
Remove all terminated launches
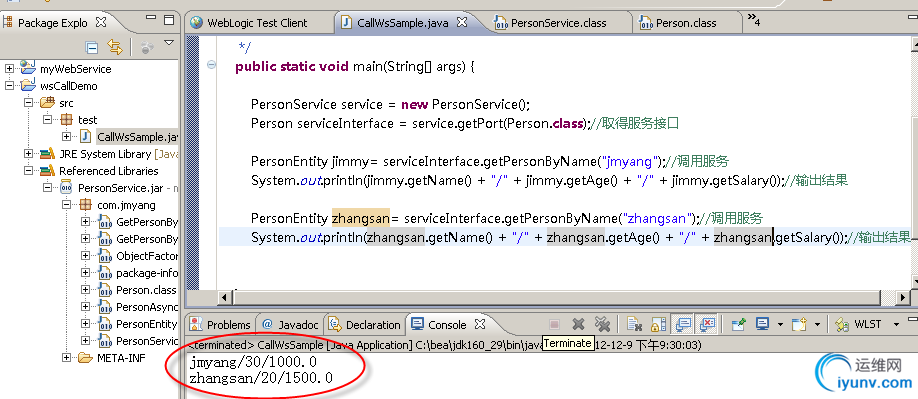tap(602, 324)
